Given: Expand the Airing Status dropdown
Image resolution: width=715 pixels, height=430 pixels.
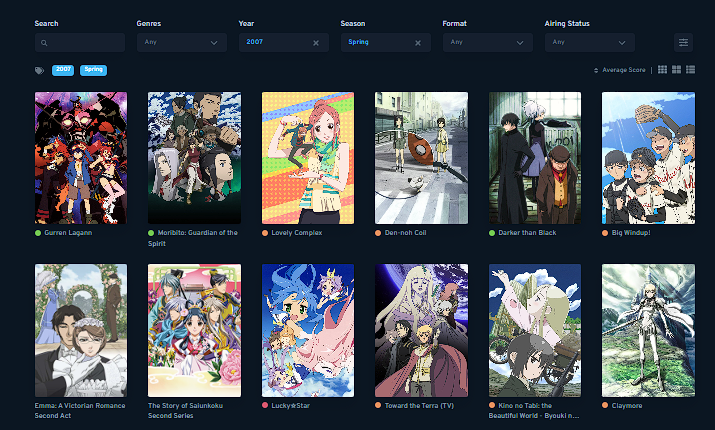Looking at the screenshot, I should coord(590,42).
